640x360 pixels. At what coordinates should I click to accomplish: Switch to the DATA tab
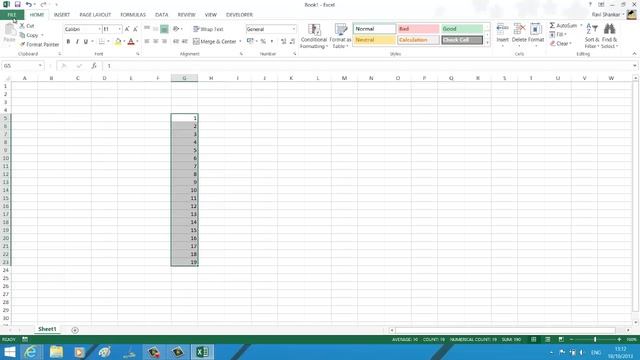(162, 15)
